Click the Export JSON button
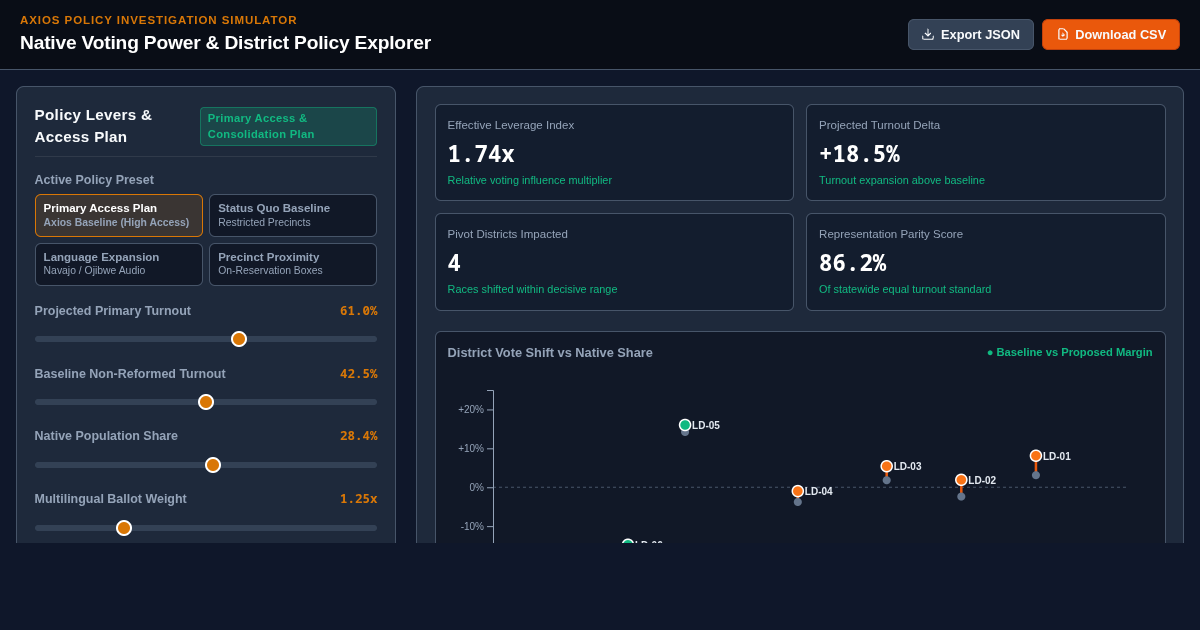Image resolution: width=1200 pixels, height=630 pixels. coord(970,34)
